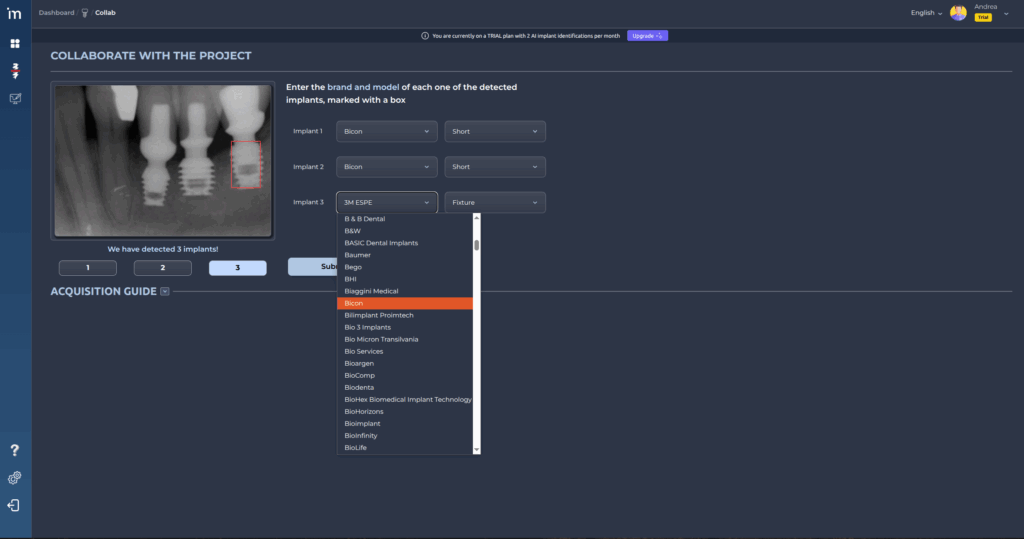Select implant 1 toggle button
The image size is (1024, 539).
[88, 268]
